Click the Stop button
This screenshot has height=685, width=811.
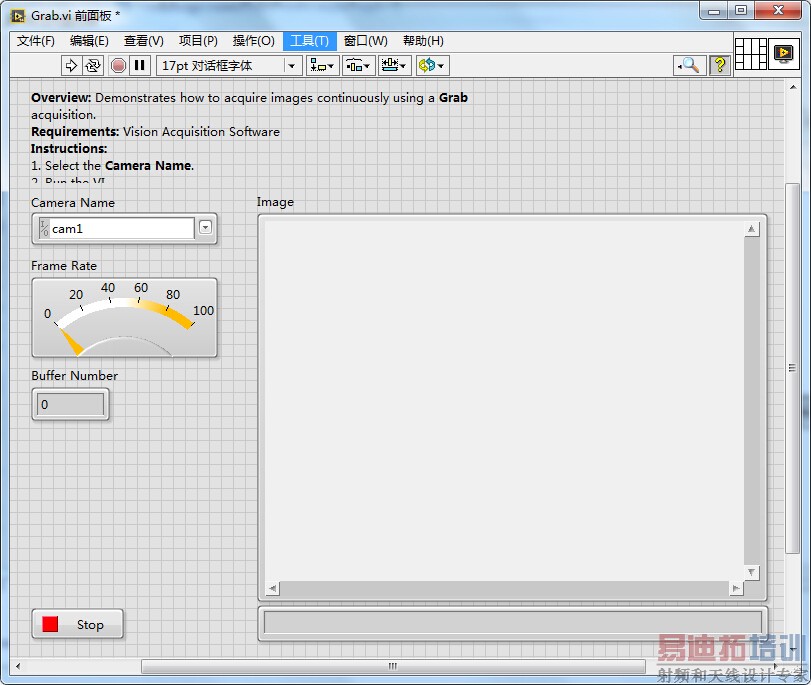78,624
